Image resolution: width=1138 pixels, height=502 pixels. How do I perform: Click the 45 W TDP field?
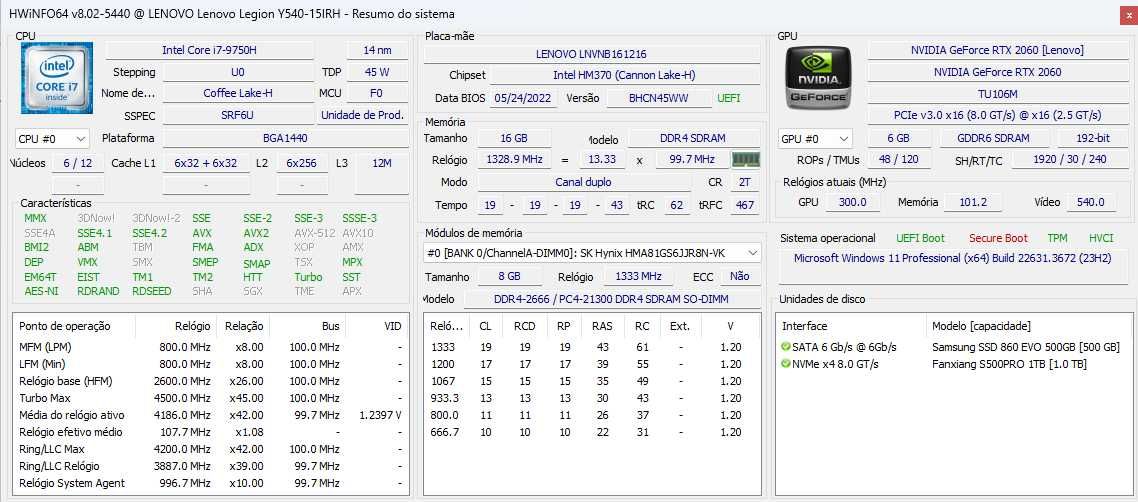[377, 72]
